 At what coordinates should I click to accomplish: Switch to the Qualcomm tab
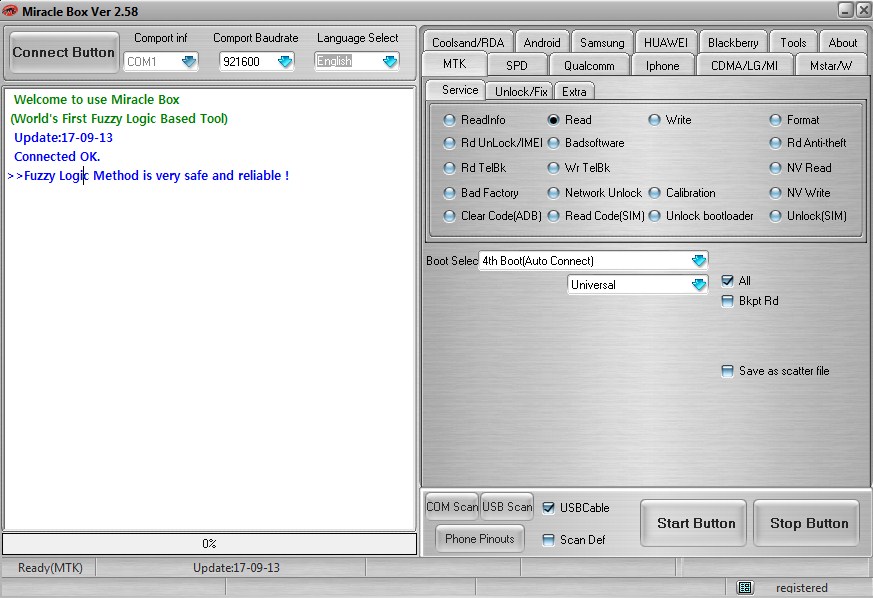pos(591,65)
